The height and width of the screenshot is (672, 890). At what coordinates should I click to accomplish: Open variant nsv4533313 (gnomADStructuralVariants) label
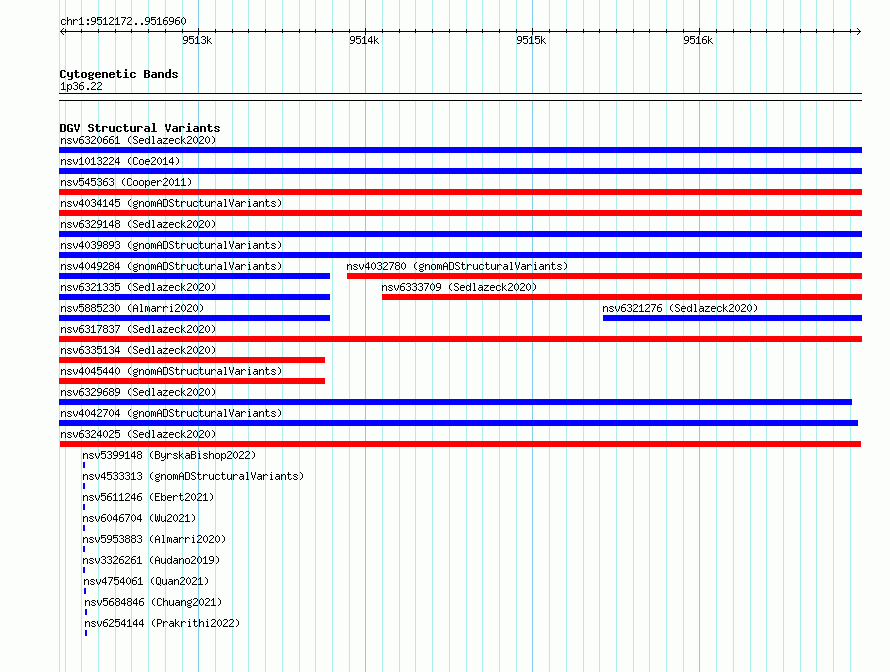193,476
